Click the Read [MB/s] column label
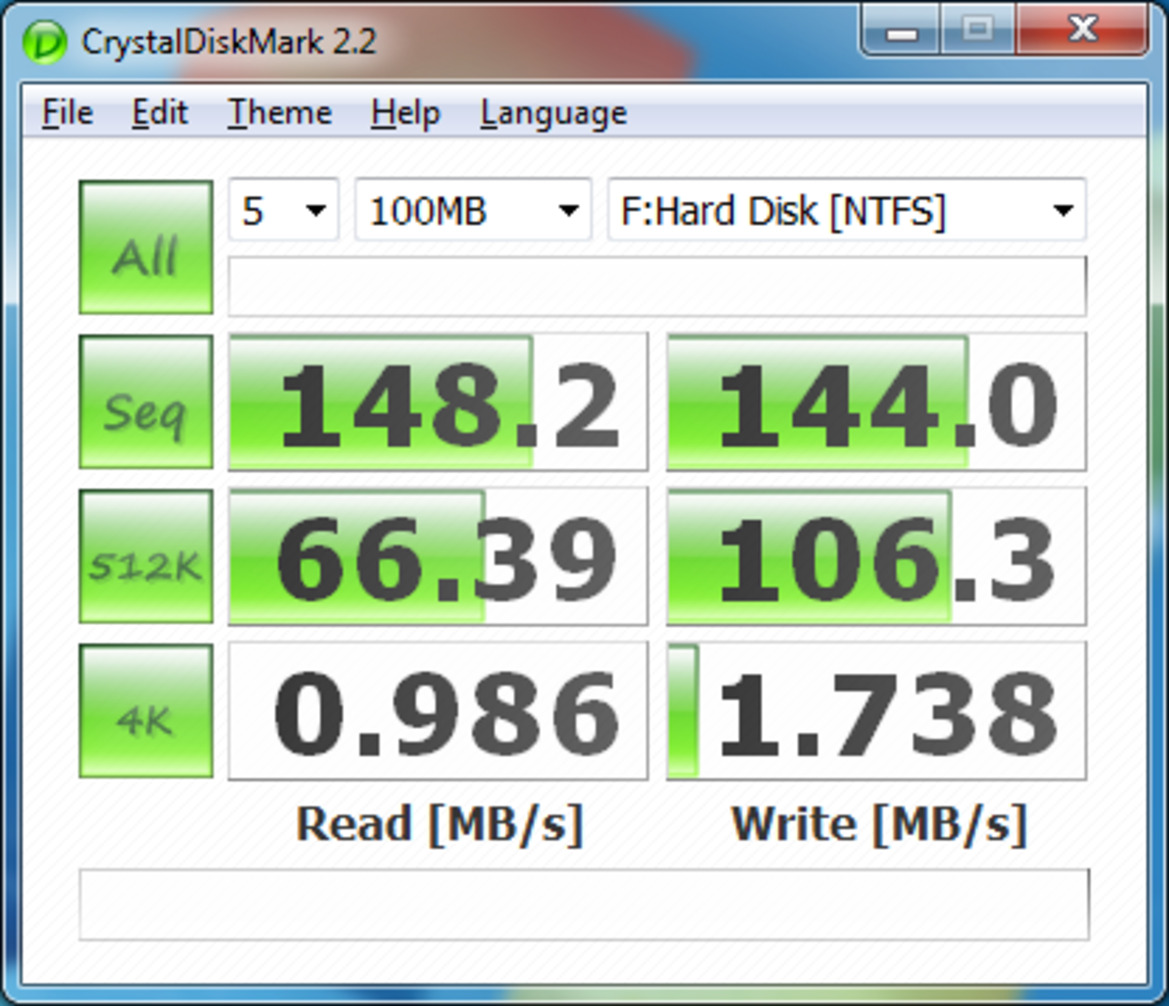Viewport: 1169px width, 1006px height. click(439, 825)
